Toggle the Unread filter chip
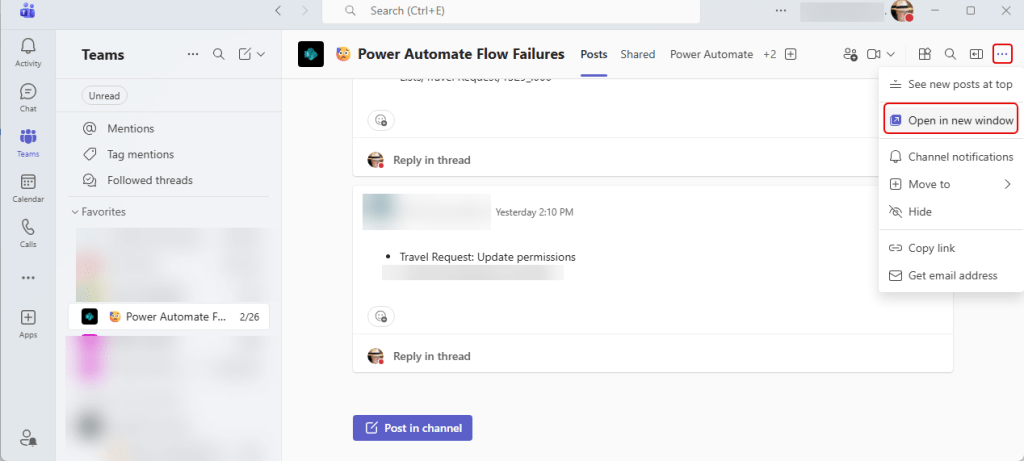The width and height of the screenshot is (1024, 461). click(104, 96)
